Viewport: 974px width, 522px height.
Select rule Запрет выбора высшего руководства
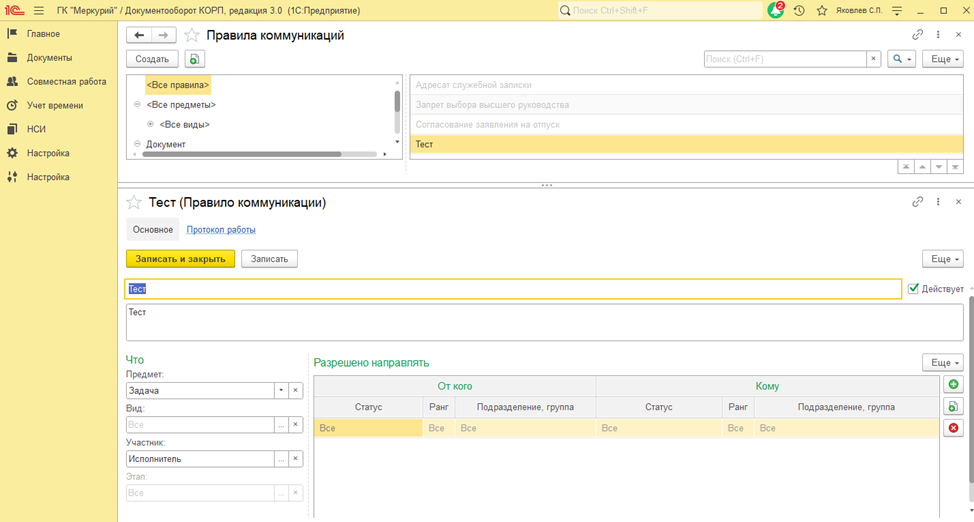tap(686, 105)
